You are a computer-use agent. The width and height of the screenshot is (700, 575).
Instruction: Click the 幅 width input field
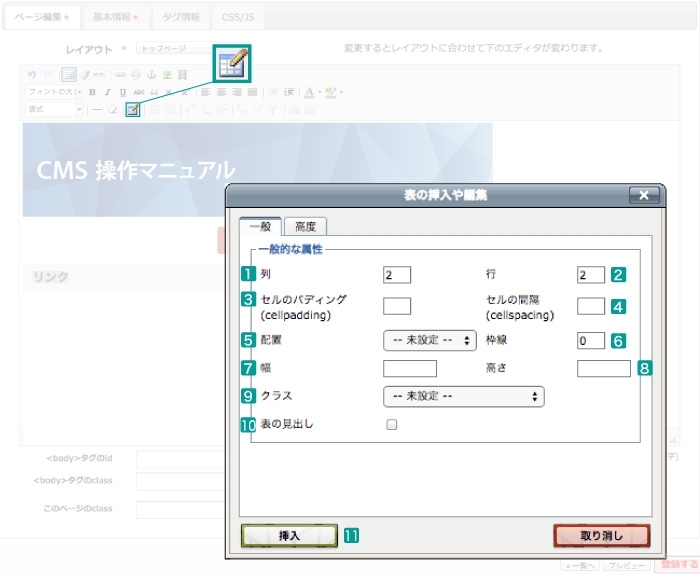tap(410, 369)
